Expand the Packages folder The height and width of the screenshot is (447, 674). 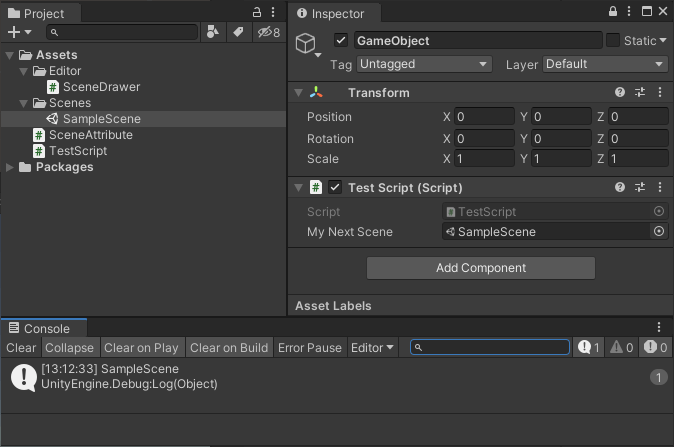click(9, 167)
